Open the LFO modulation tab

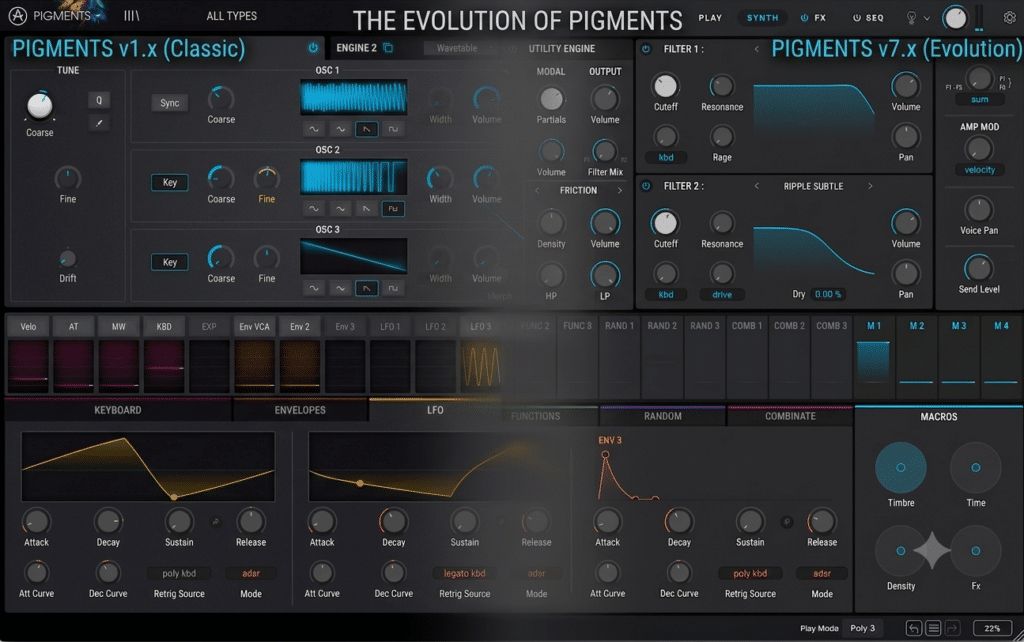pyautogui.click(x=435, y=410)
